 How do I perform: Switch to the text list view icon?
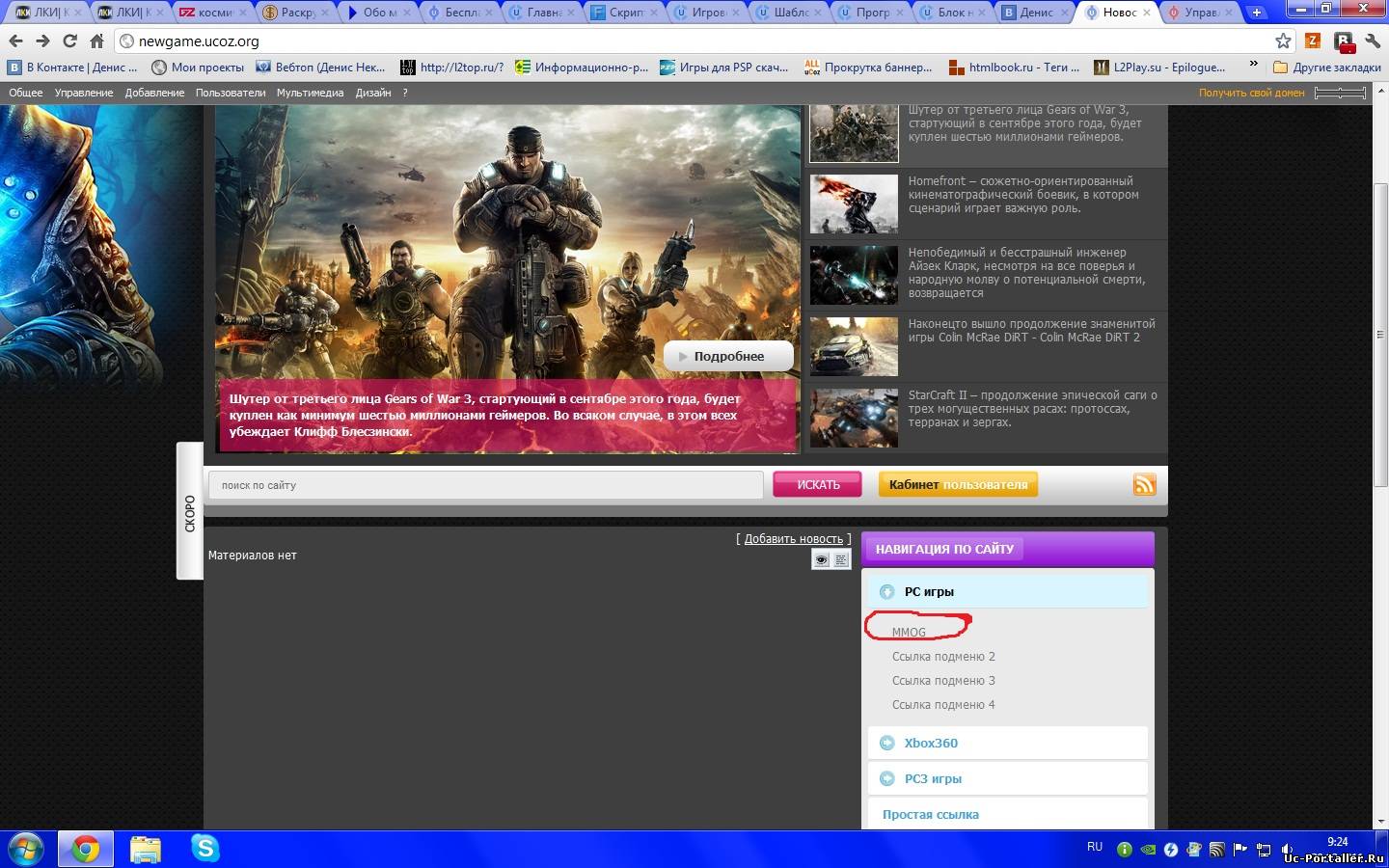pos(841,559)
